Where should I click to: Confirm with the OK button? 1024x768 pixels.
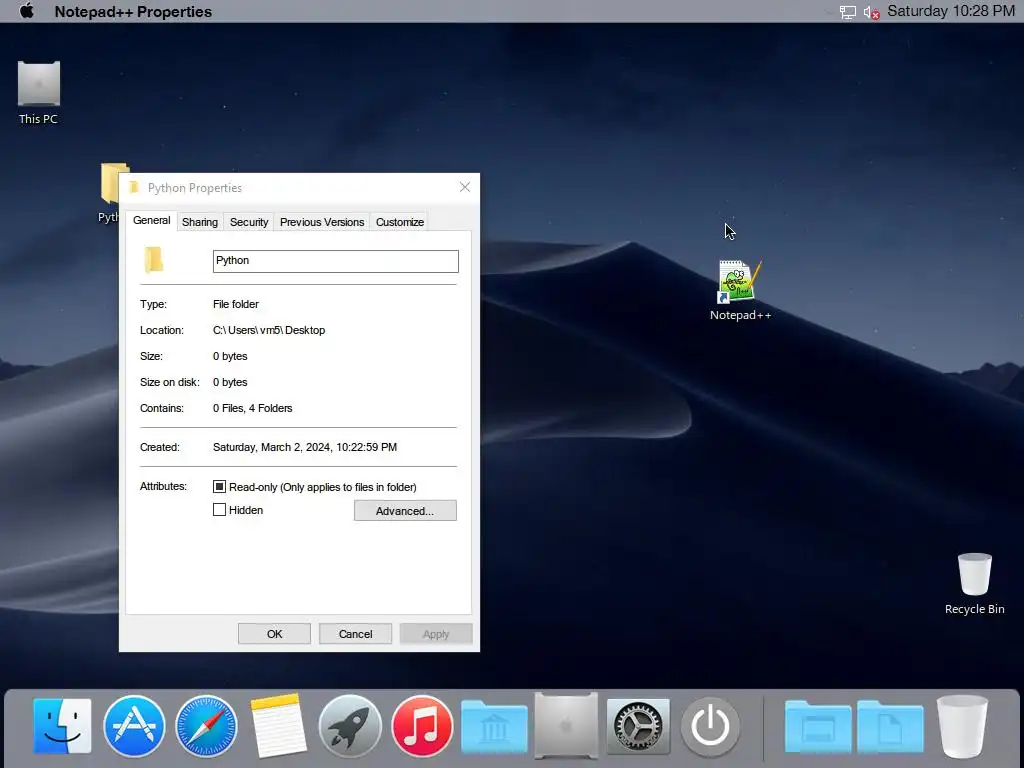(274, 634)
